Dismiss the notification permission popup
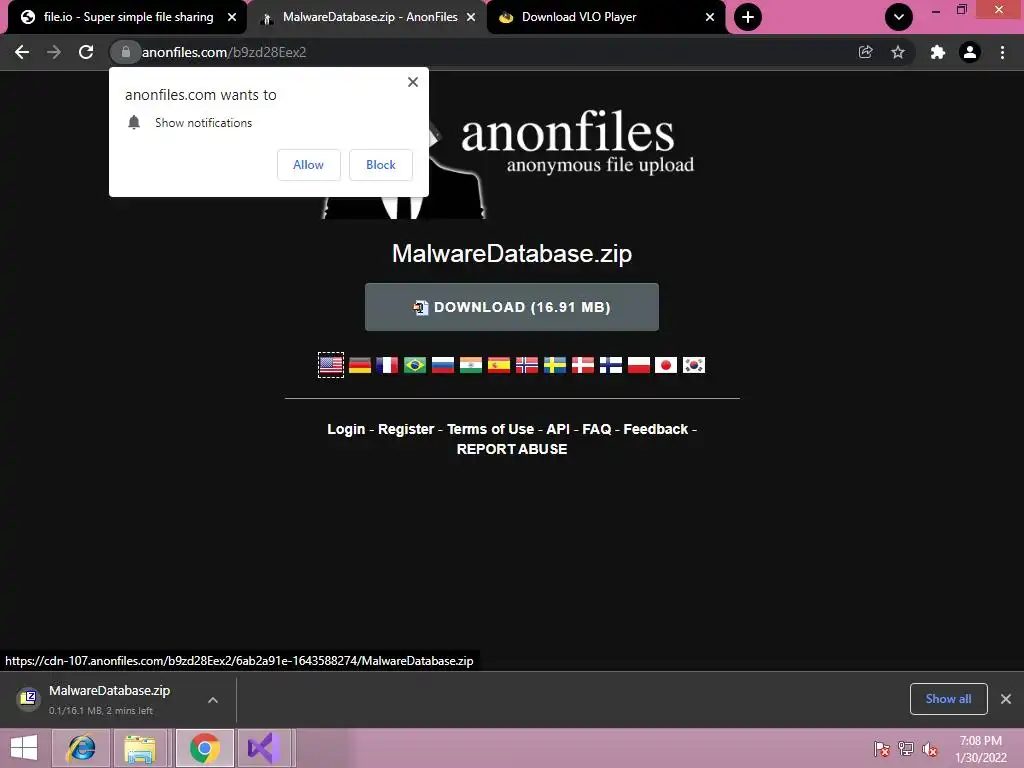Screen dimensions: 1024x768 (413, 82)
